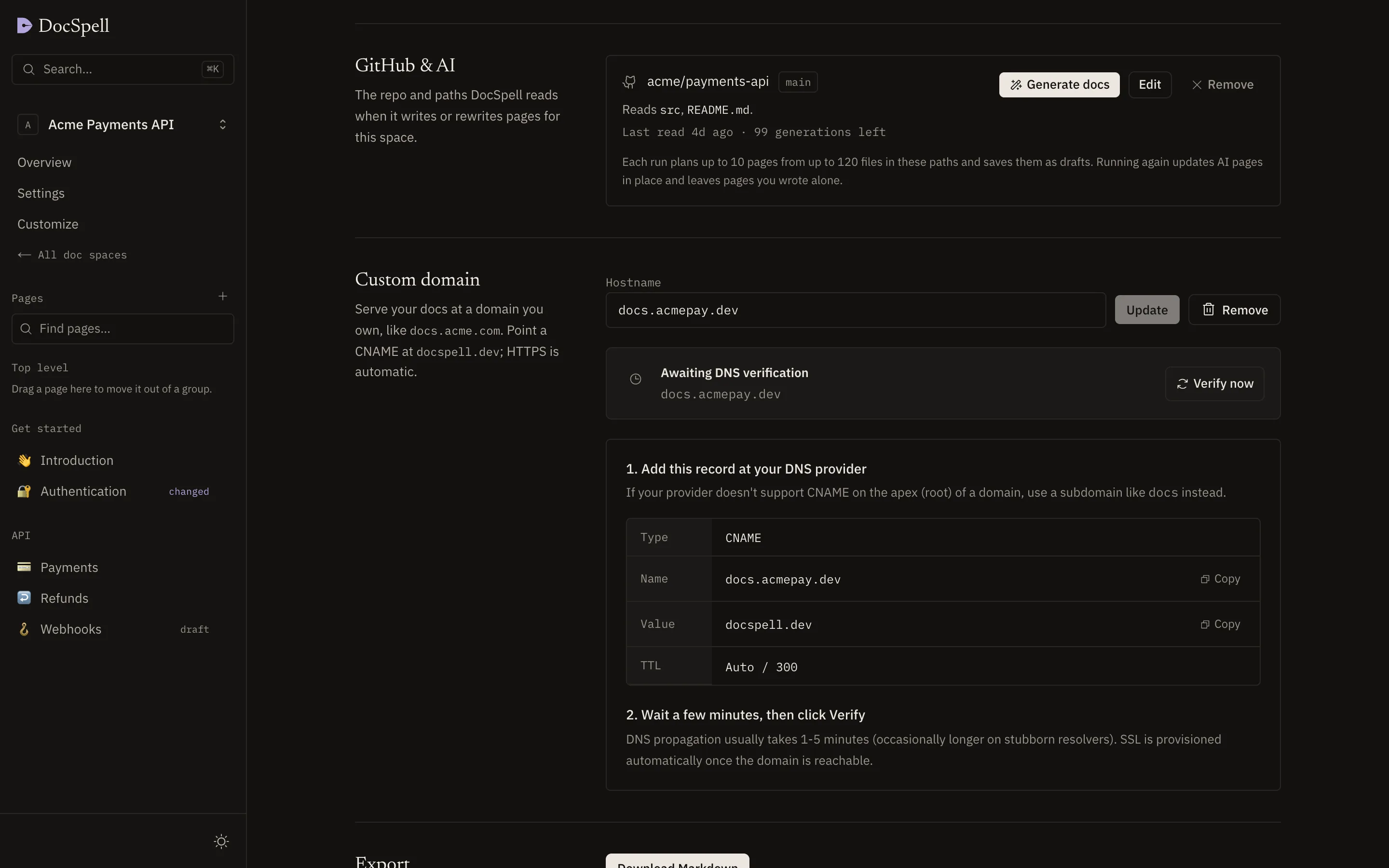The height and width of the screenshot is (868, 1389).
Task: Click the 'Get started' group label
Action: click(x=46, y=428)
